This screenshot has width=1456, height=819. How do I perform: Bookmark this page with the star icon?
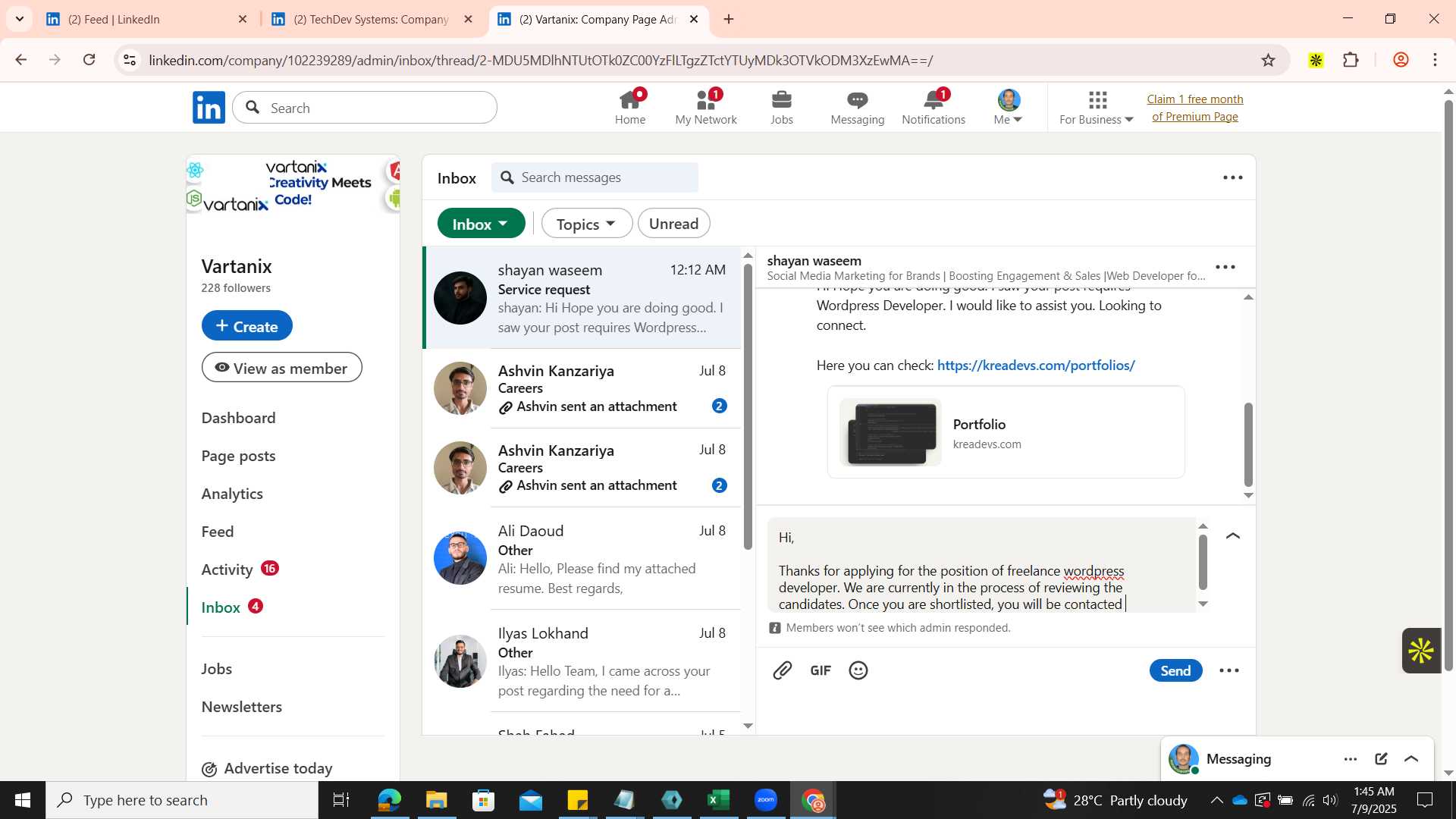point(1268,60)
